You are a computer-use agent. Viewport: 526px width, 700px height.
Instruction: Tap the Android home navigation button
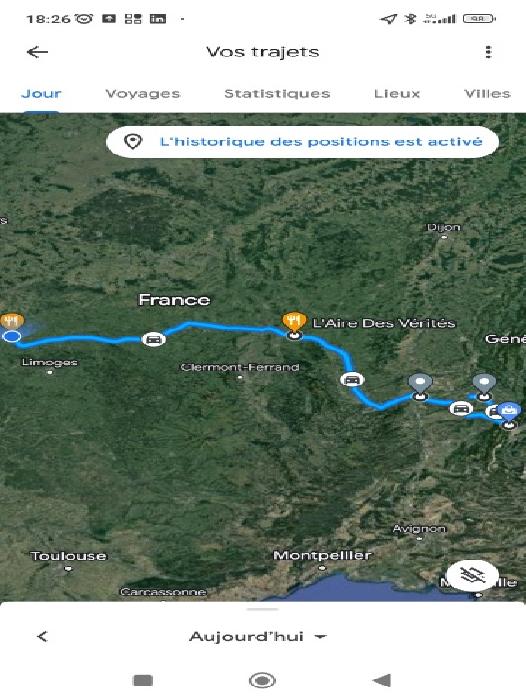tap(262, 680)
